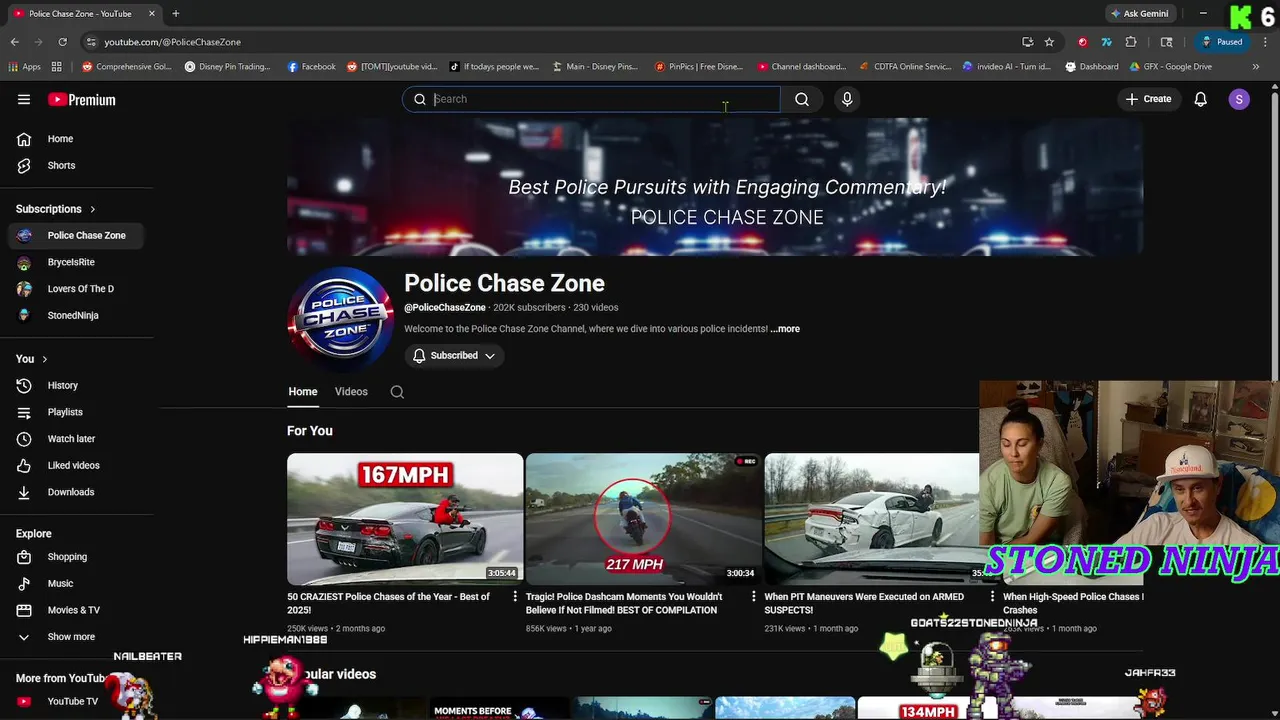Expand Show more under Explore
The image size is (1280, 720).
tap(76, 637)
